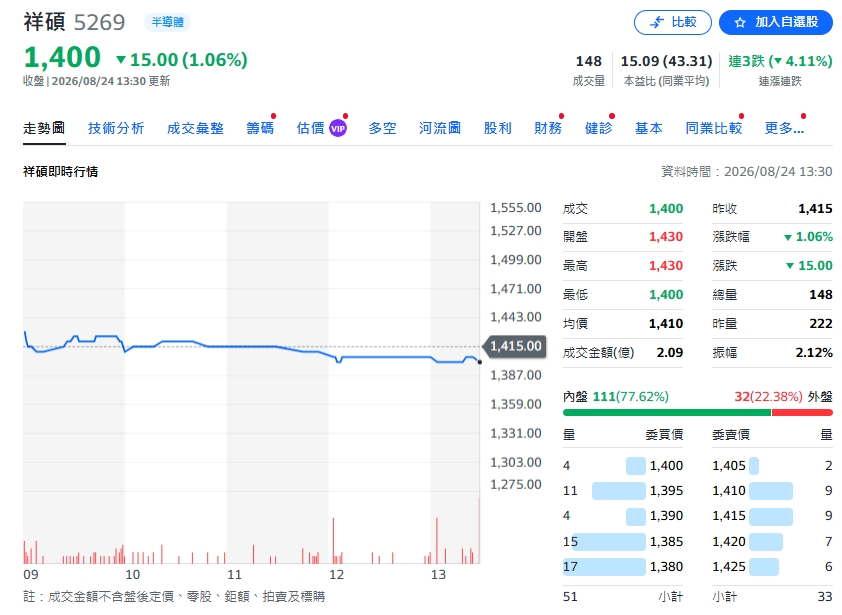Click the purple VIP badge icon
Screen dimensions: 842x615
(x=338, y=128)
